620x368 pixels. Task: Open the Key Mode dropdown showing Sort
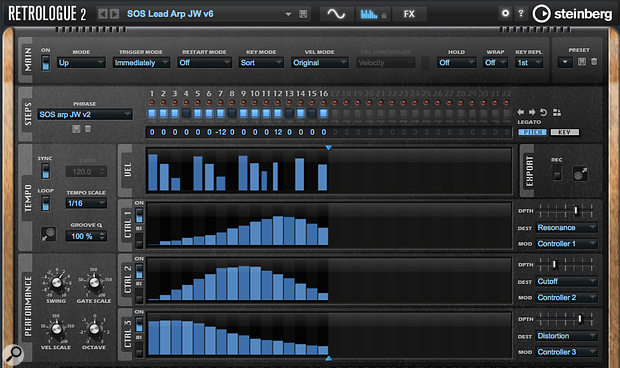click(261, 63)
